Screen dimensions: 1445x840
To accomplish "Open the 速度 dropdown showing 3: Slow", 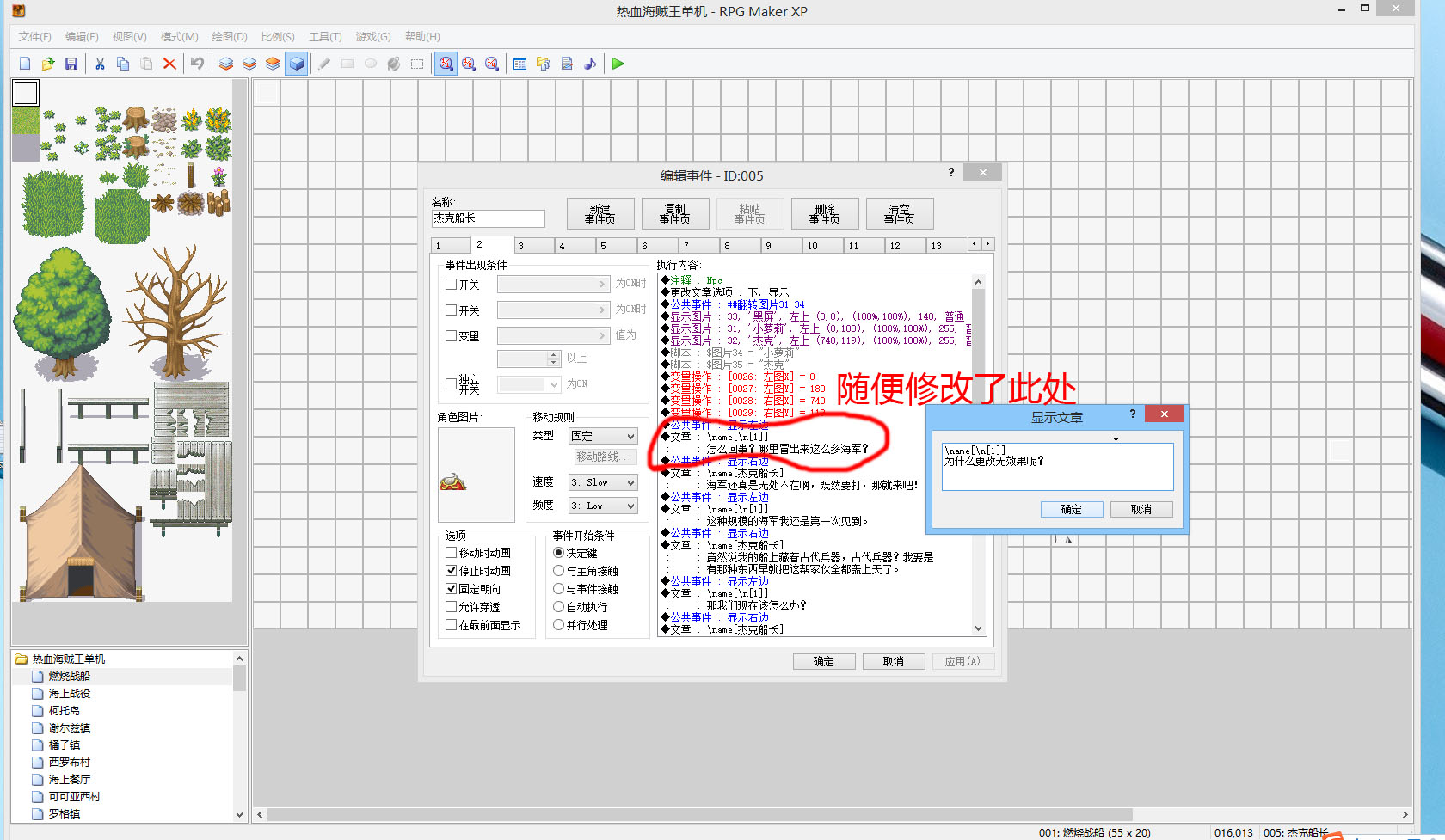I will tap(603, 482).
